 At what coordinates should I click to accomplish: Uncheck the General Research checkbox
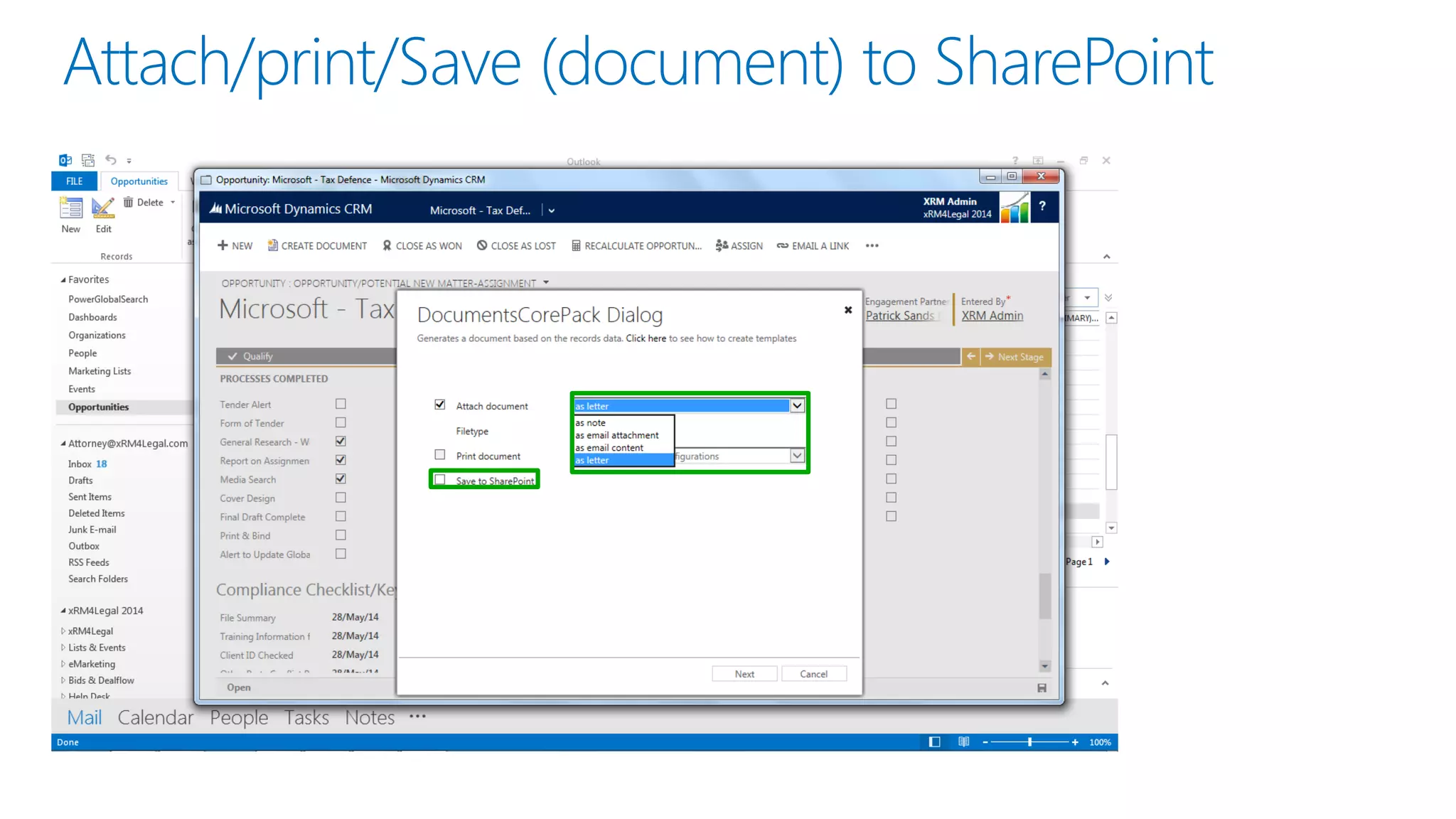pos(341,441)
